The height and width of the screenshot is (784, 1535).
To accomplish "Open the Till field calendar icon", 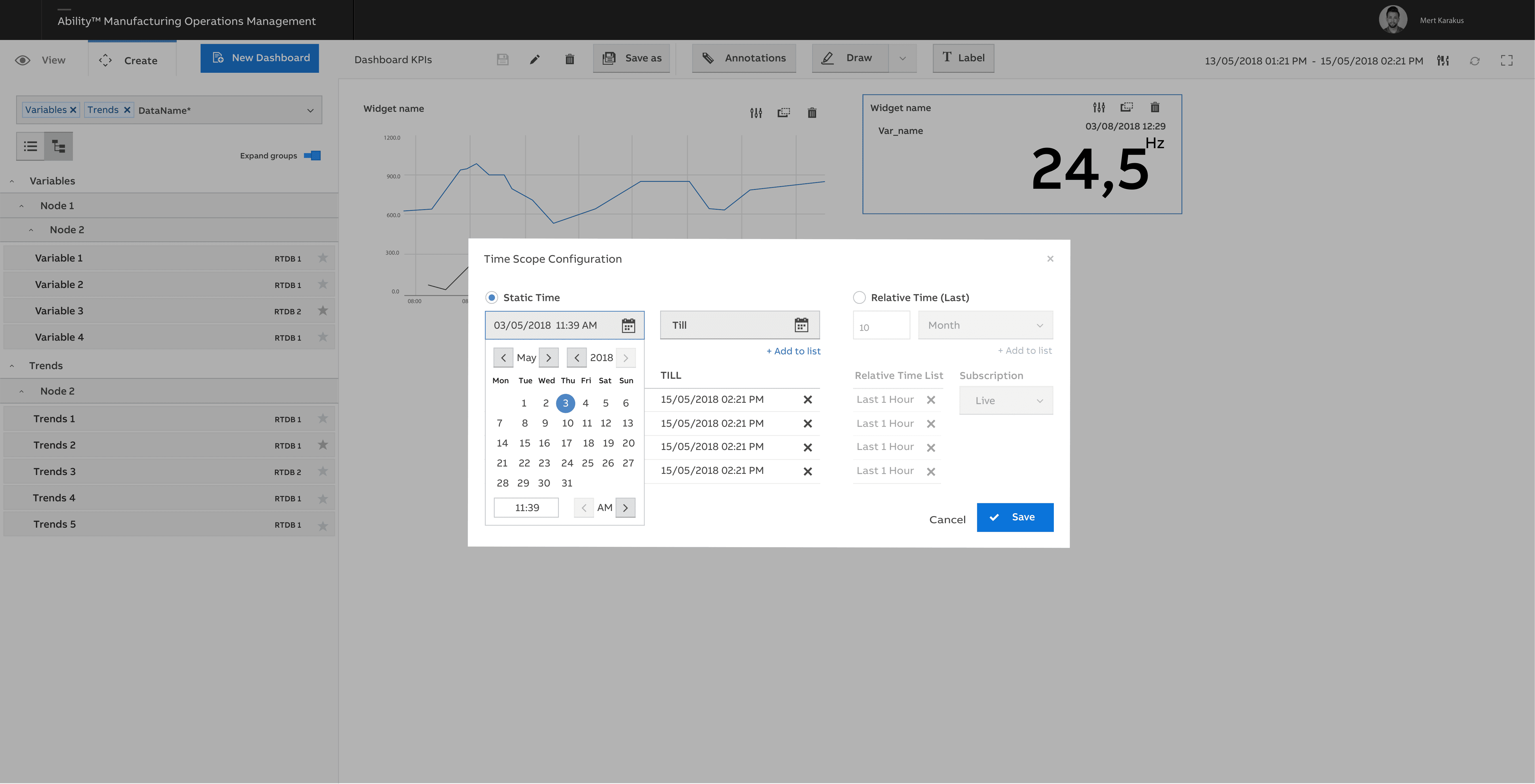I will click(x=801, y=325).
